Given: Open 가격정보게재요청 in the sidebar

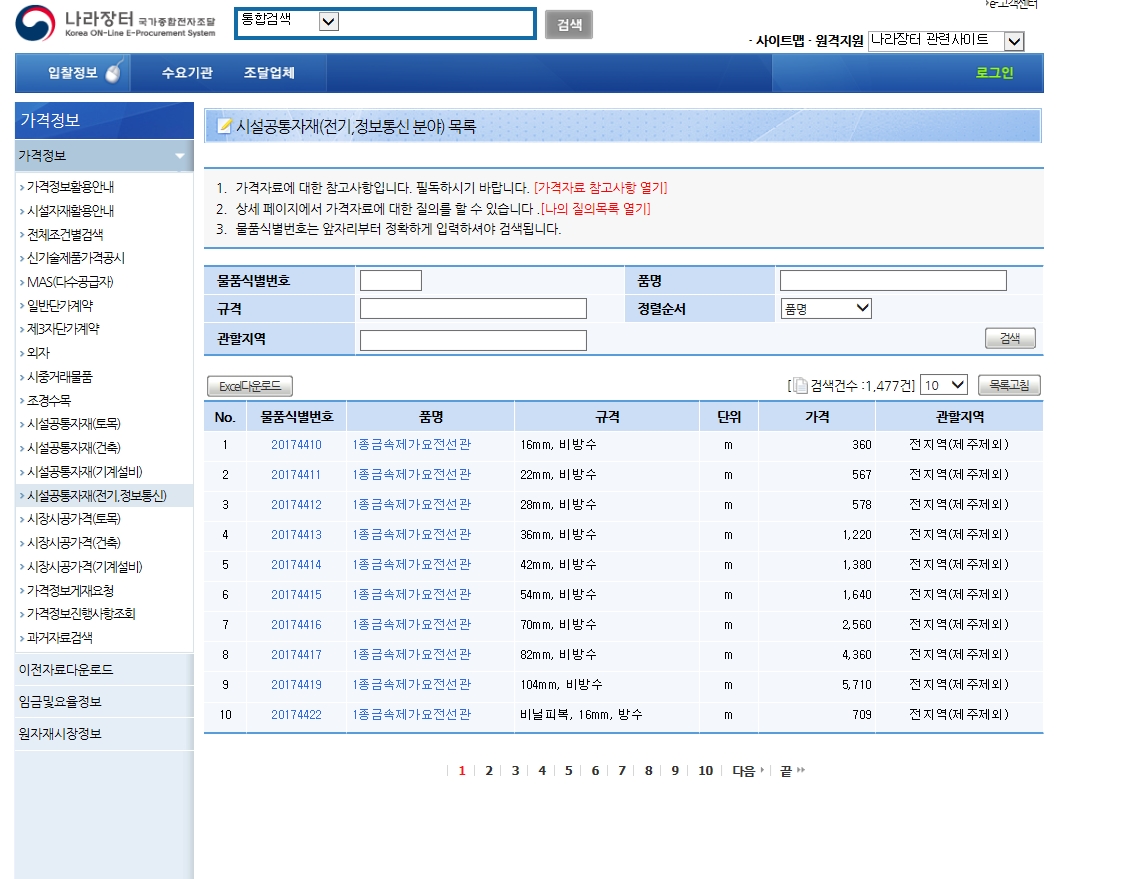Looking at the screenshot, I should point(70,590).
